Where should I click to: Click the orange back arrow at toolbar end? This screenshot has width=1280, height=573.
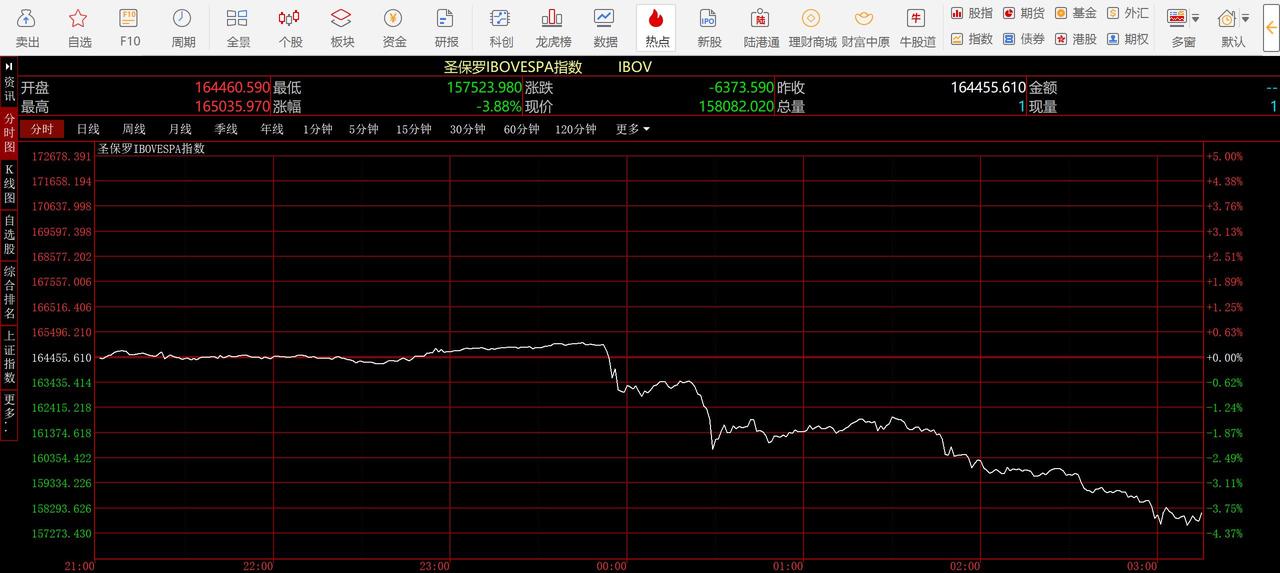[1271, 27]
